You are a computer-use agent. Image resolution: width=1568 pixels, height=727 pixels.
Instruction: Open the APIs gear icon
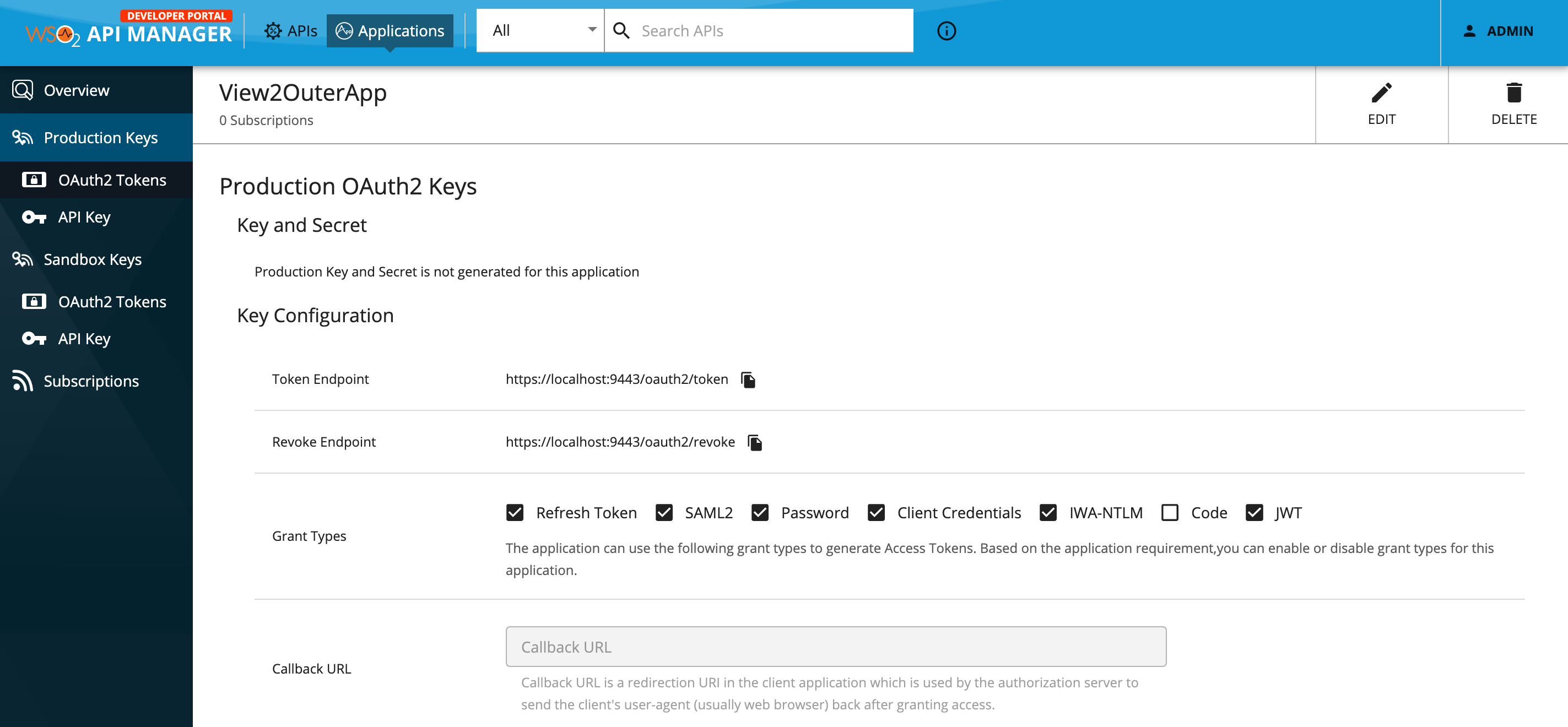(273, 31)
